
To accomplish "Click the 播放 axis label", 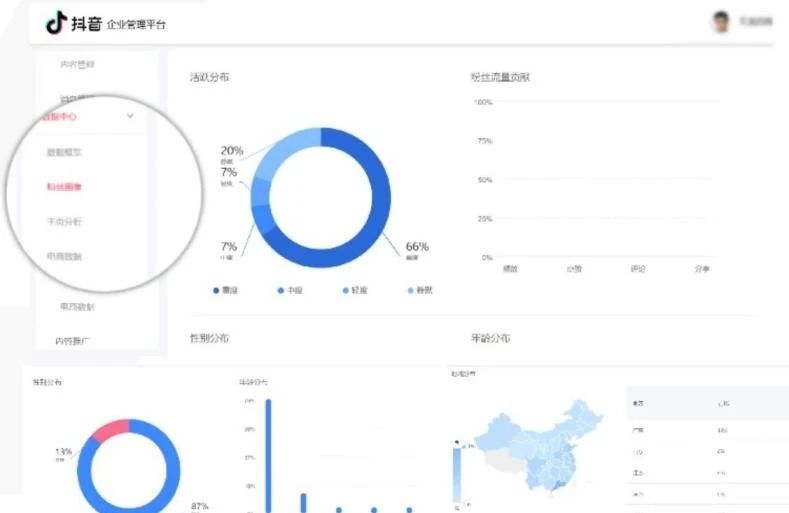I will pos(510,269).
